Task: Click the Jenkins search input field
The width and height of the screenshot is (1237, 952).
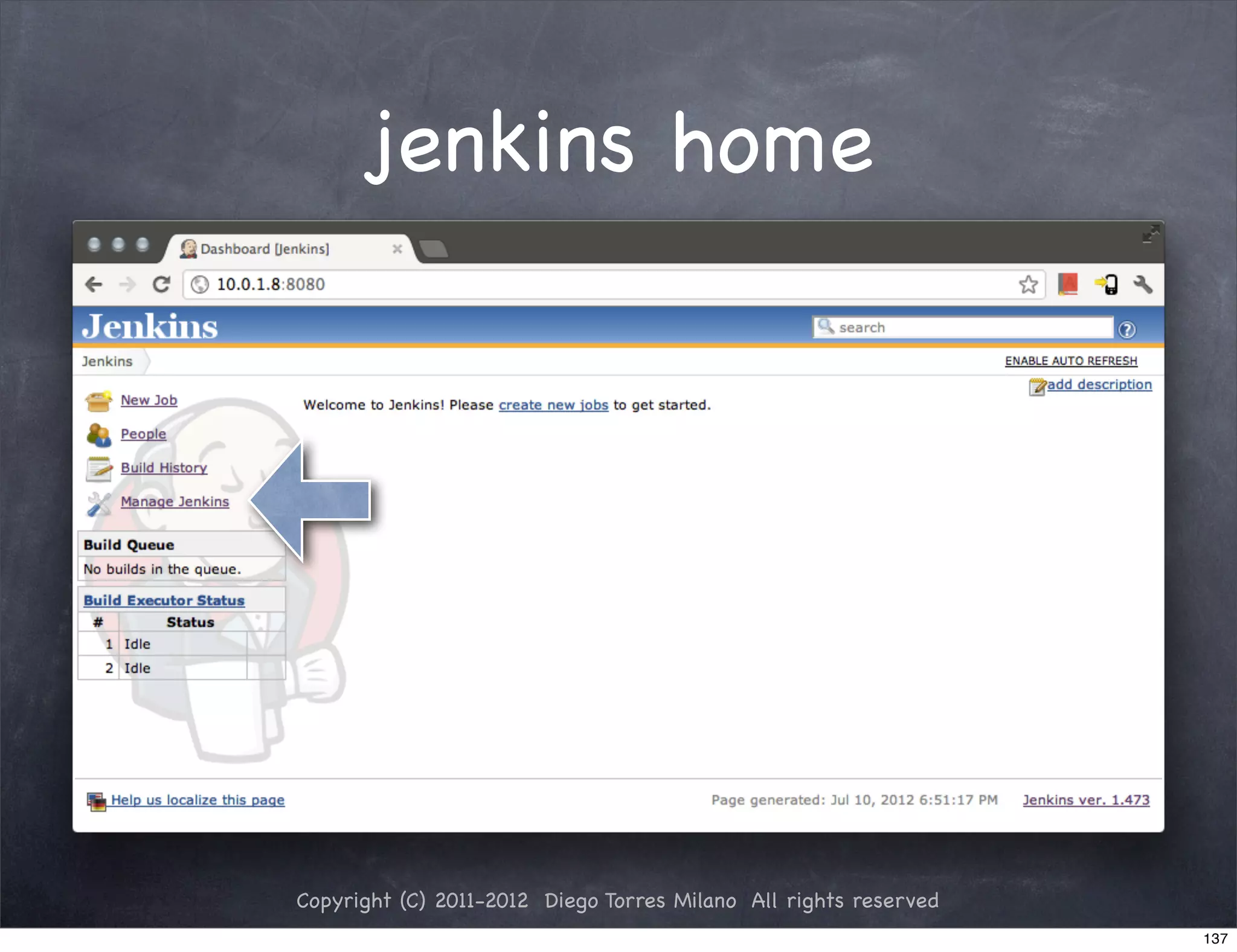Action: (x=966, y=327)
